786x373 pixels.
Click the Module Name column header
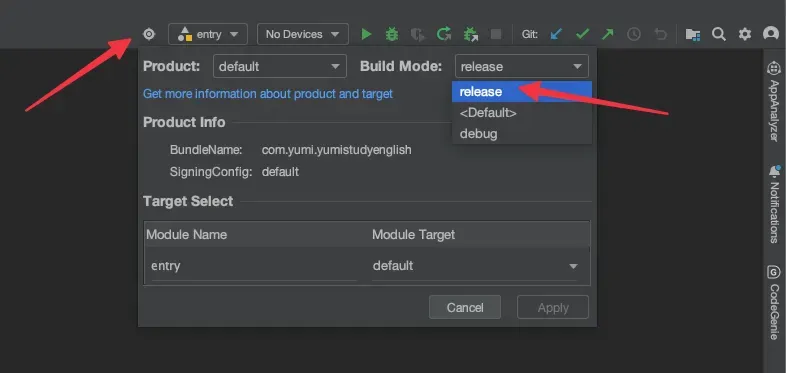(x=186, y=235)
